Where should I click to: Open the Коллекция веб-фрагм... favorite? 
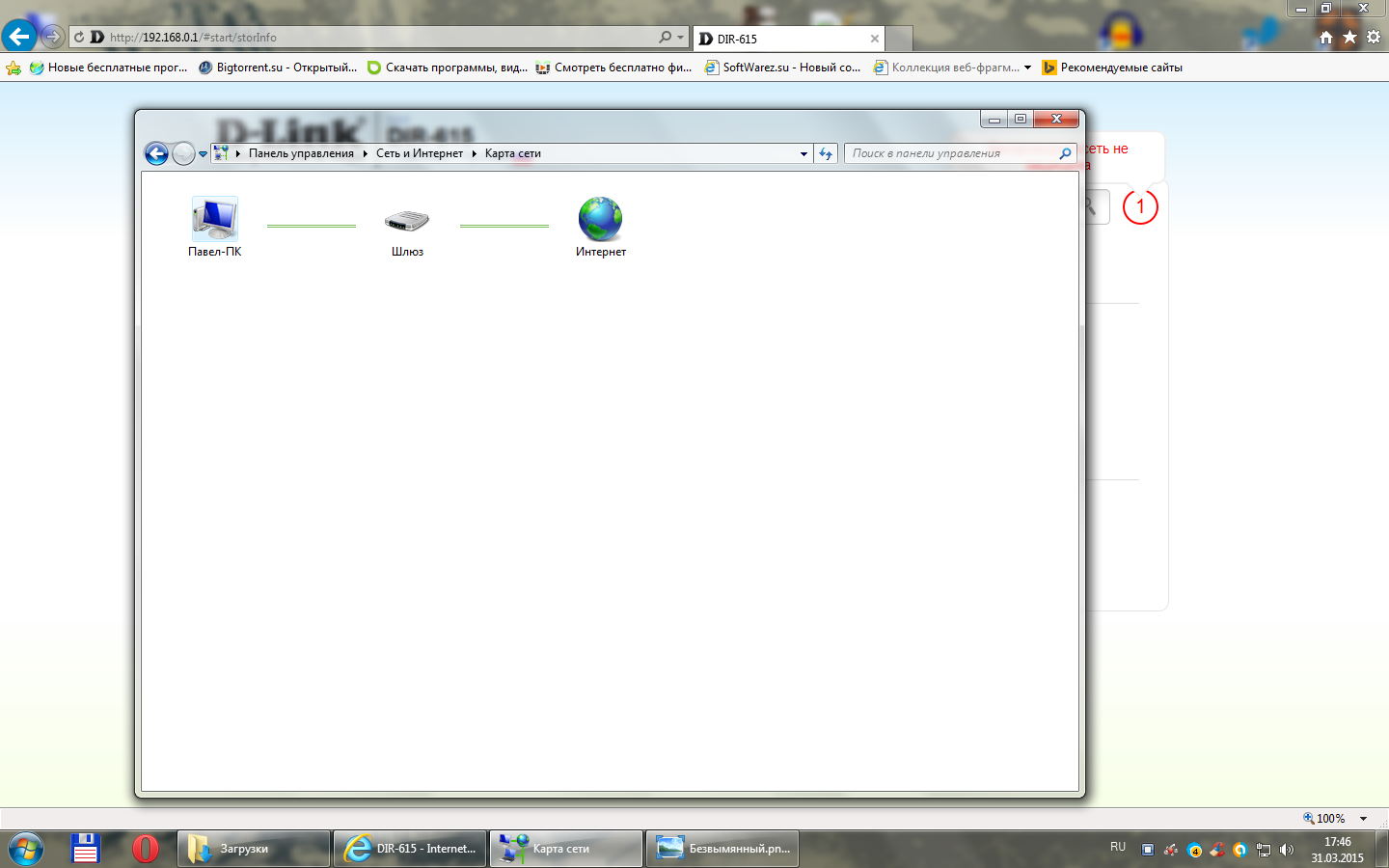tap(946, 68)
